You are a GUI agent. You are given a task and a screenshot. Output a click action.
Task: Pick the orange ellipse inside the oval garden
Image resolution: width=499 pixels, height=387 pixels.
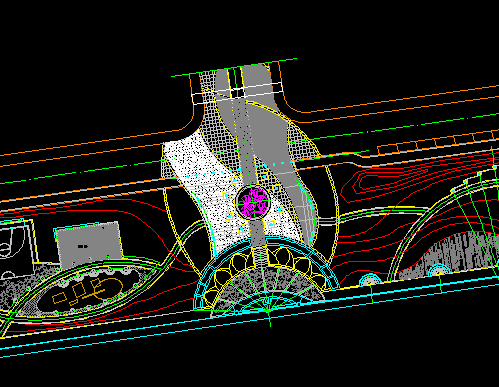(107, 290)
